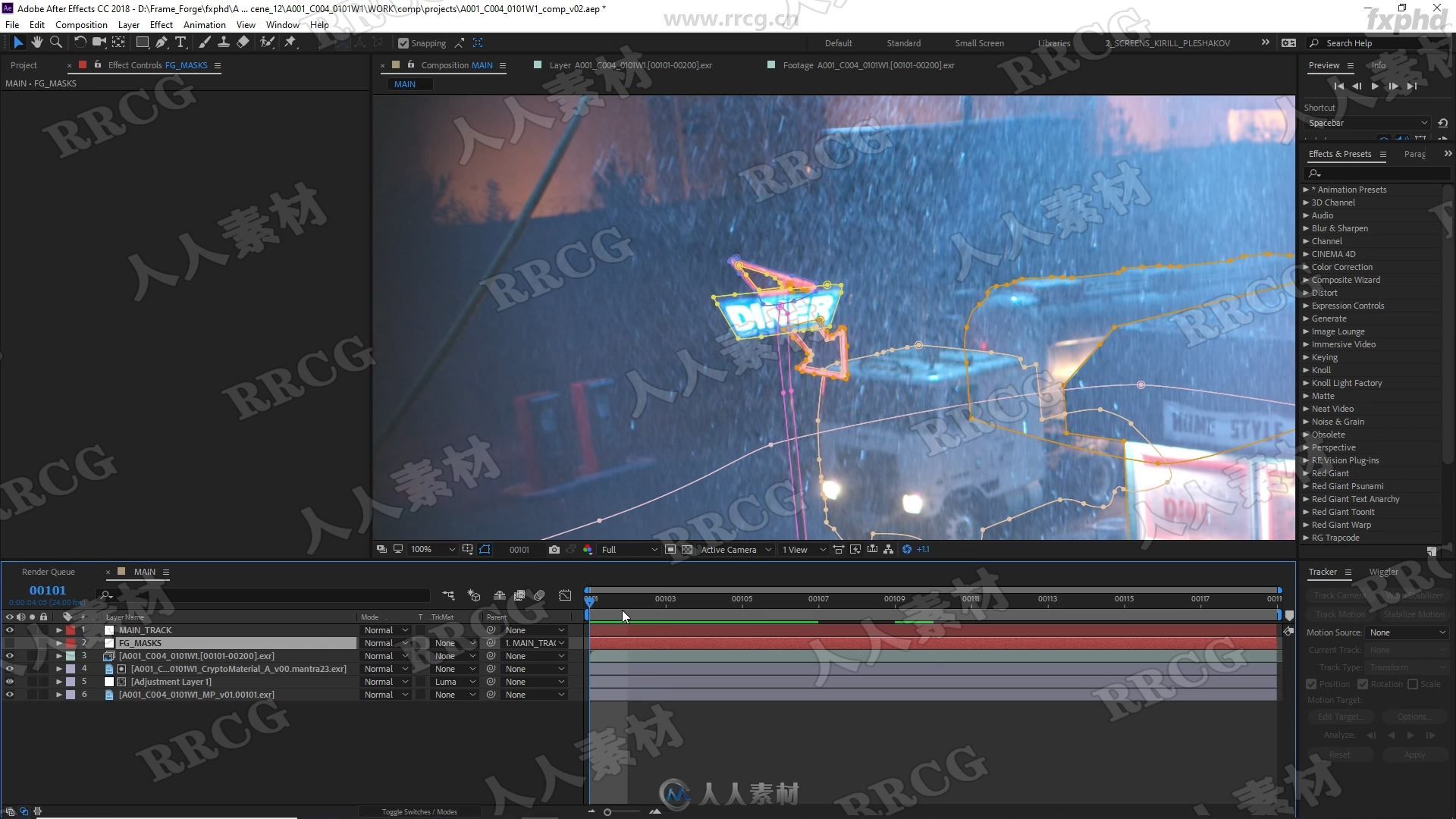
Task: Click the camera/snapshot icon in viewer
Action: [x=553, y=549]
